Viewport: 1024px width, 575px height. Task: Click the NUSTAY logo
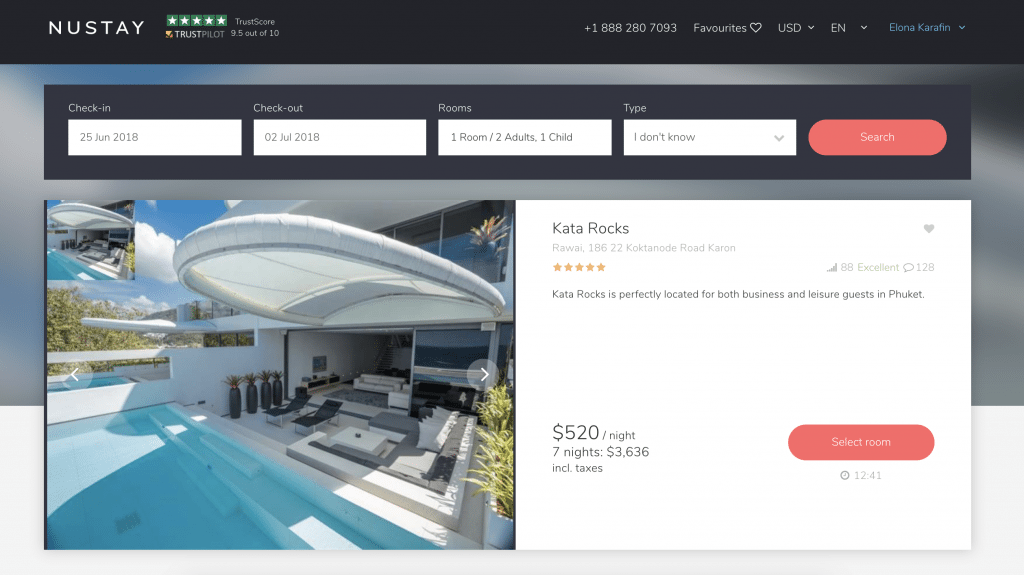click(97, 27)
